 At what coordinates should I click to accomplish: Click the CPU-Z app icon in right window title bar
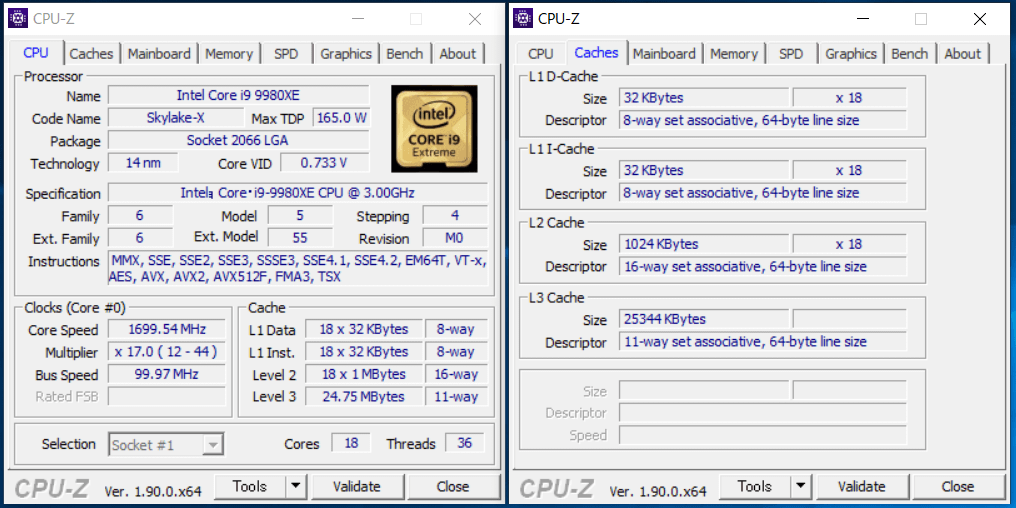click(x=523, y=19)
